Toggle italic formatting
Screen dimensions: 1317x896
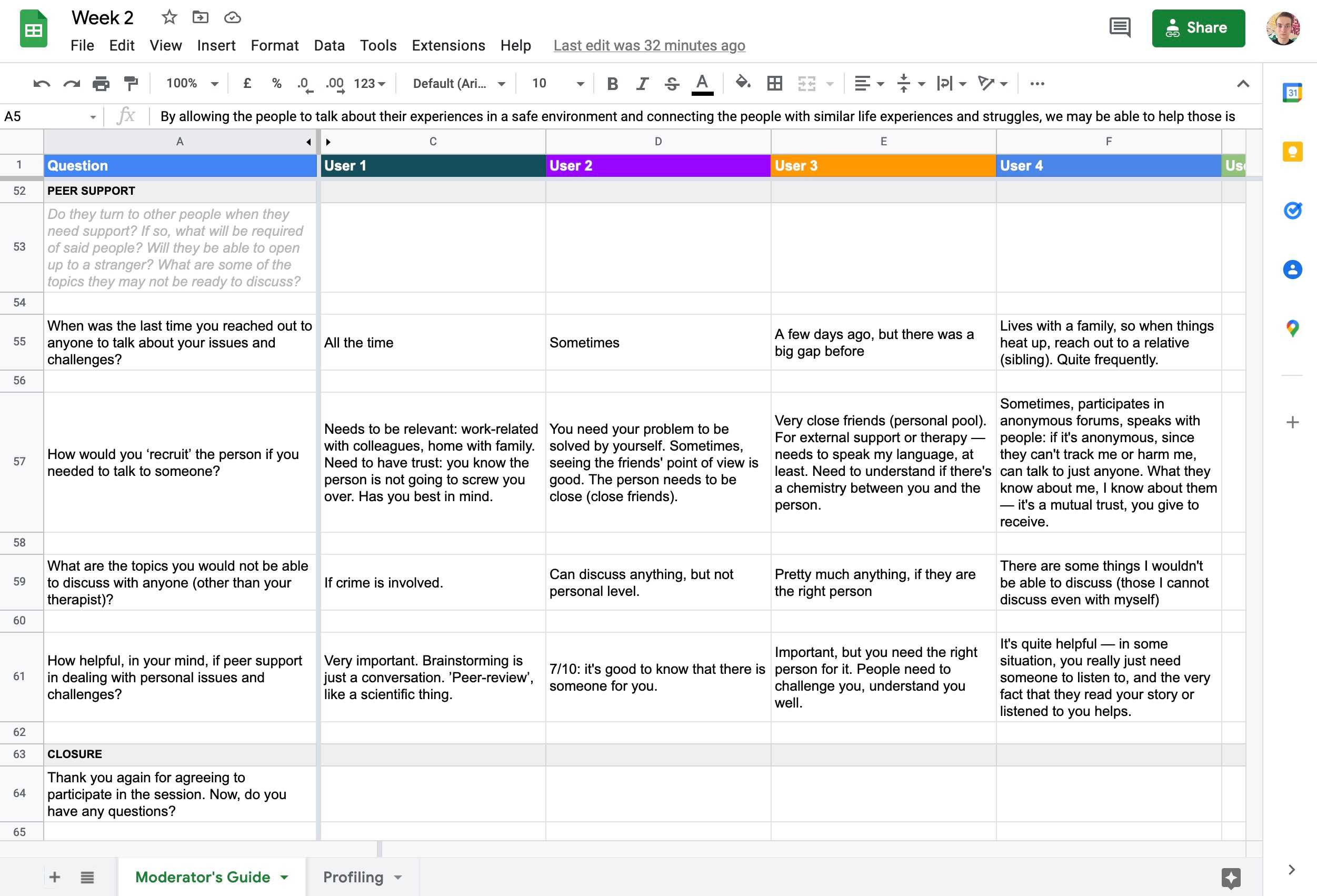click(x=642, y=84)
